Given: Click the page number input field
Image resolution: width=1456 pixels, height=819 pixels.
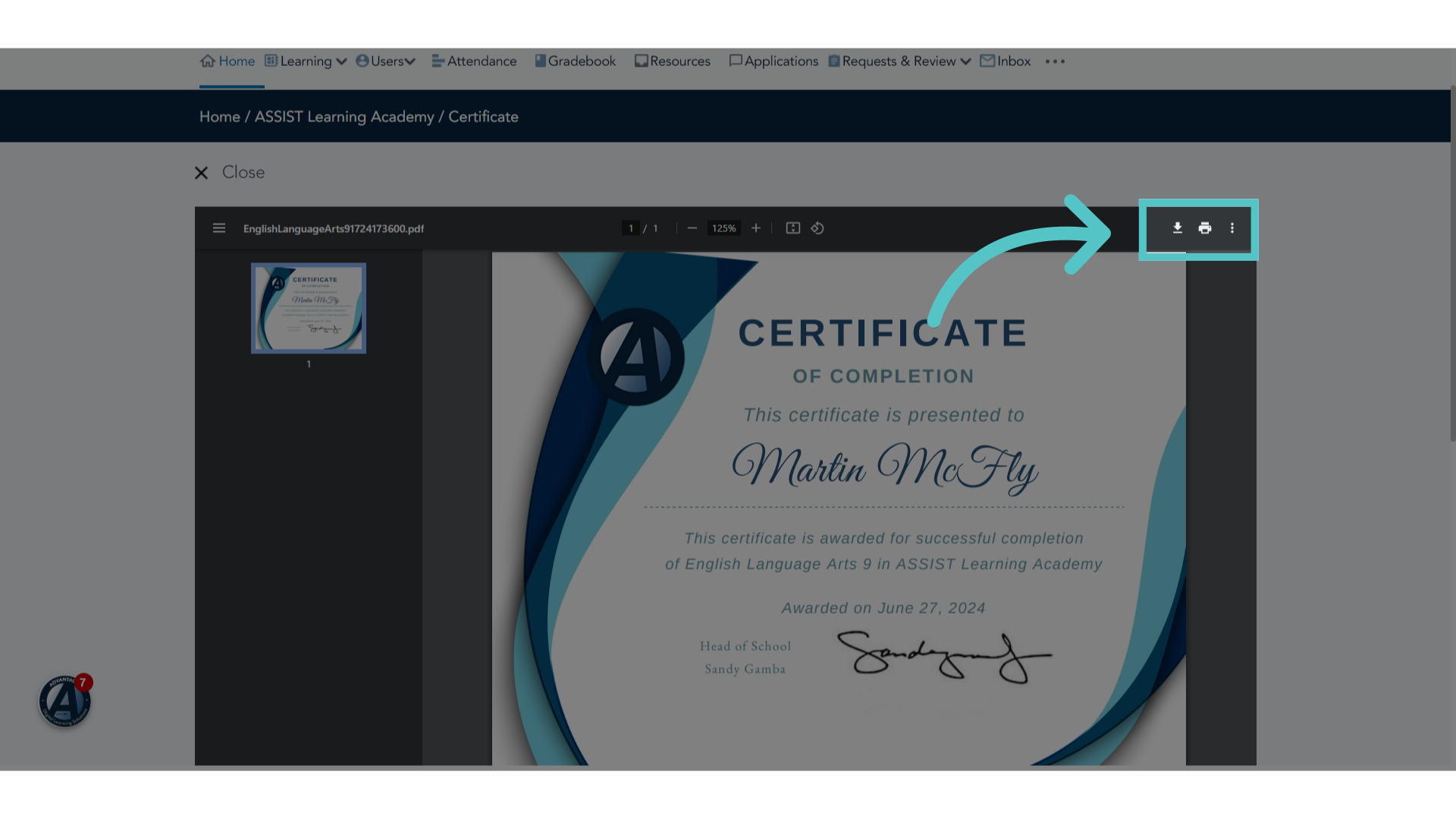Looking at the screenshot, I should [x=631, y=228].
